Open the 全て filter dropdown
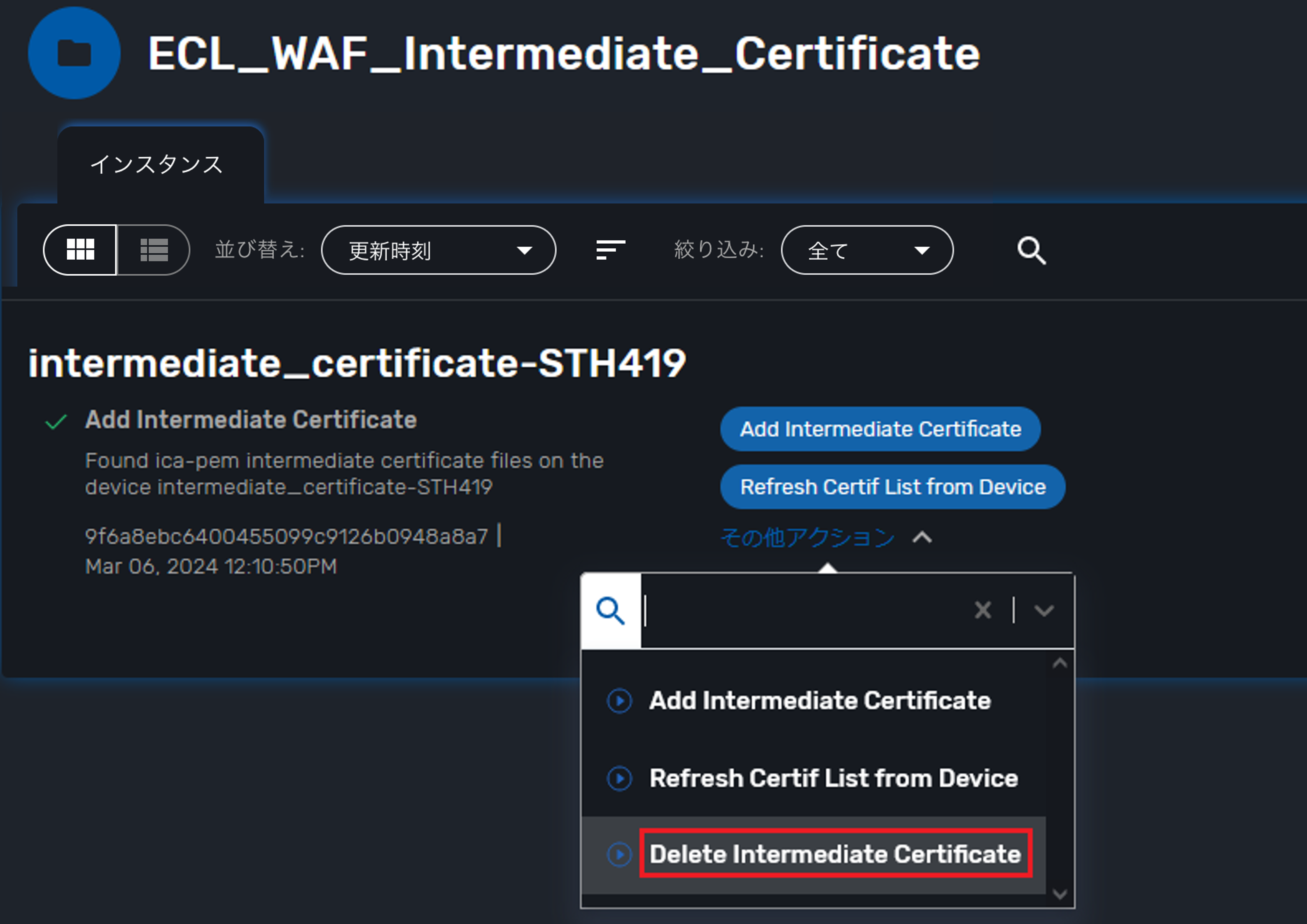This screenshot has width=1307, height=924. pos(866,250)
